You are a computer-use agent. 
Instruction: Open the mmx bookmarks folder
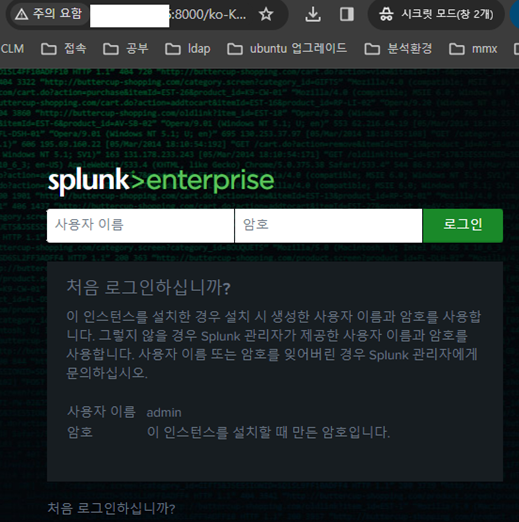pos(473,49)
